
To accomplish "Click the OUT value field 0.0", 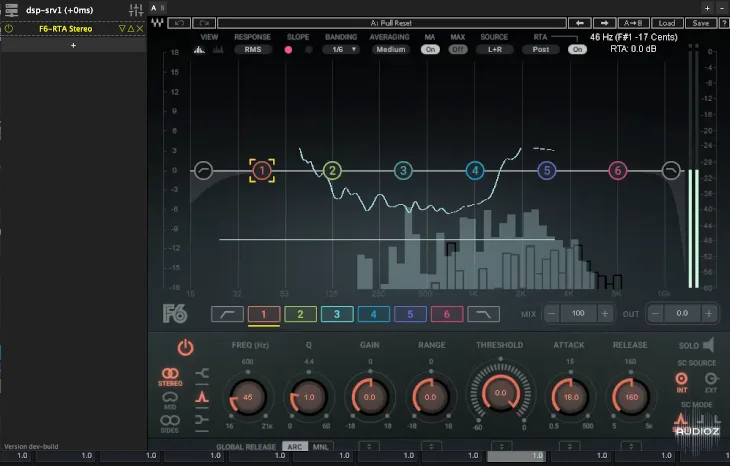I will 682,314.
